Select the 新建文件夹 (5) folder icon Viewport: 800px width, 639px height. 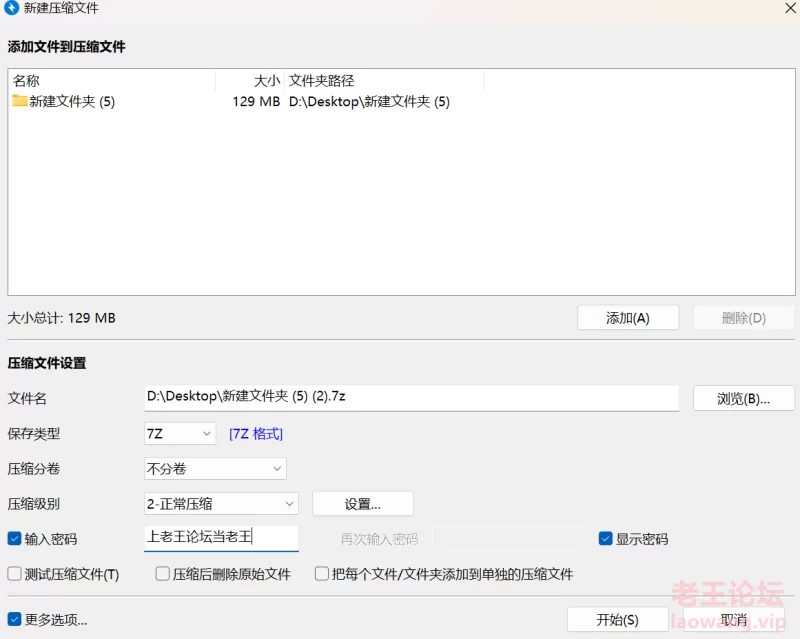tap(19, 101)
